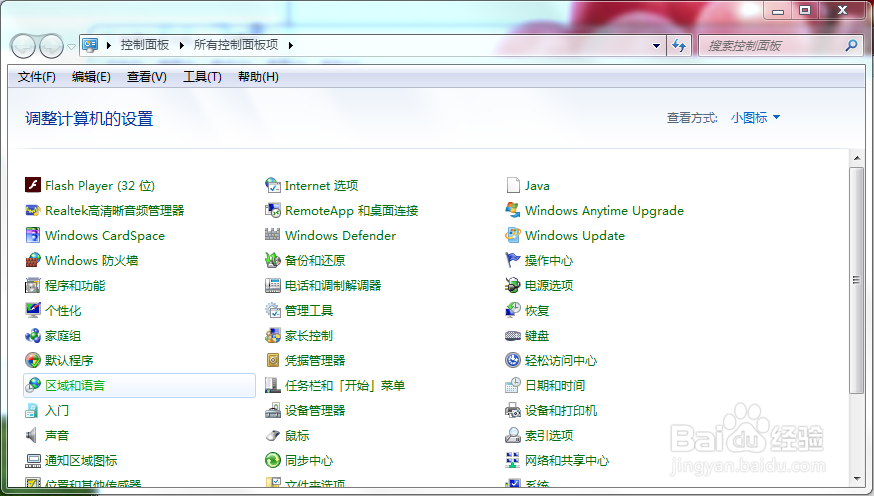Screen dimensions: 874x496
Task: Open the 电话和调制解调器 icon
Action: pyautogui.click(x=273, y=285)
